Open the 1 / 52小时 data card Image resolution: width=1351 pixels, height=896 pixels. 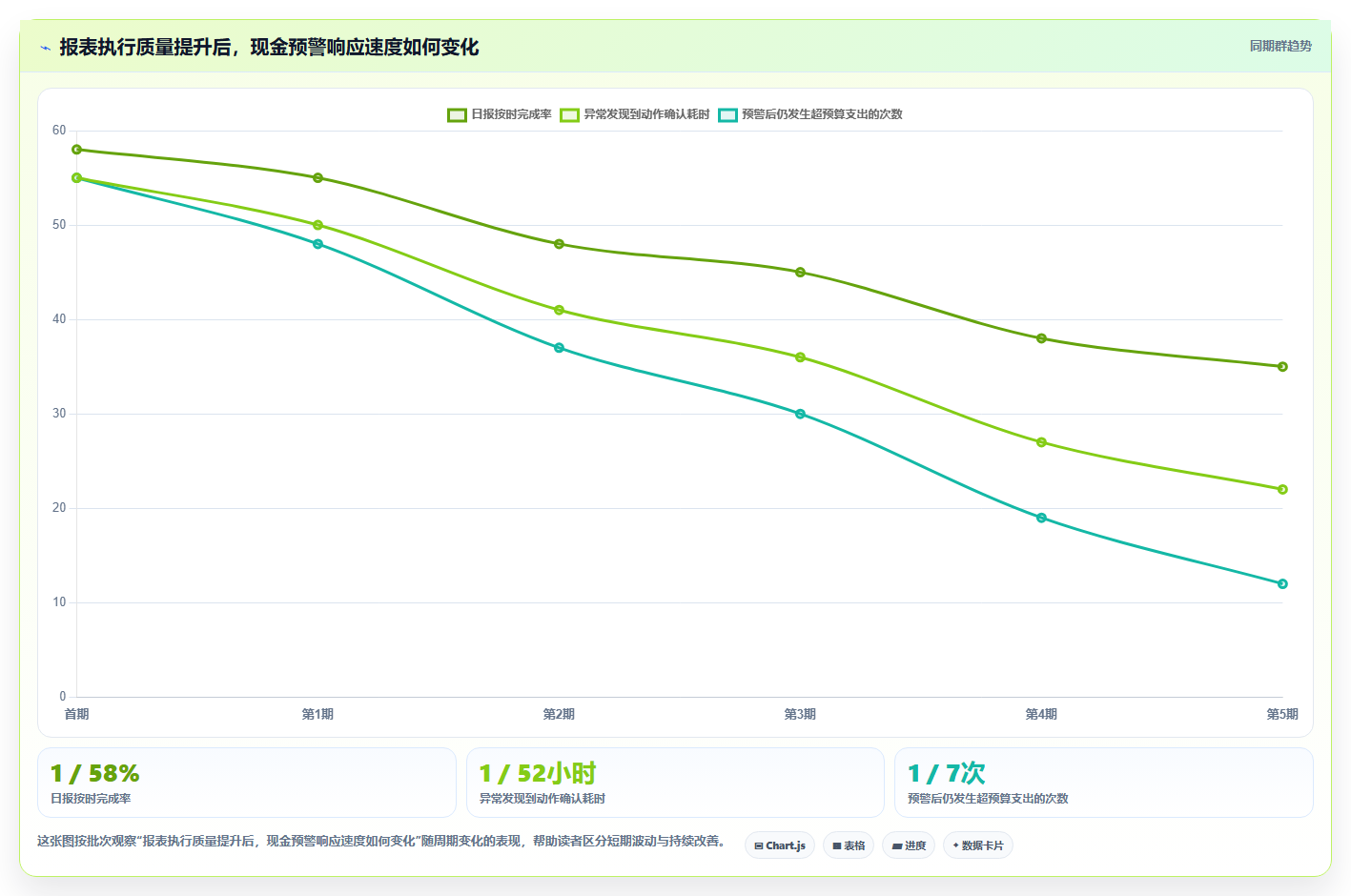(675, 783)
